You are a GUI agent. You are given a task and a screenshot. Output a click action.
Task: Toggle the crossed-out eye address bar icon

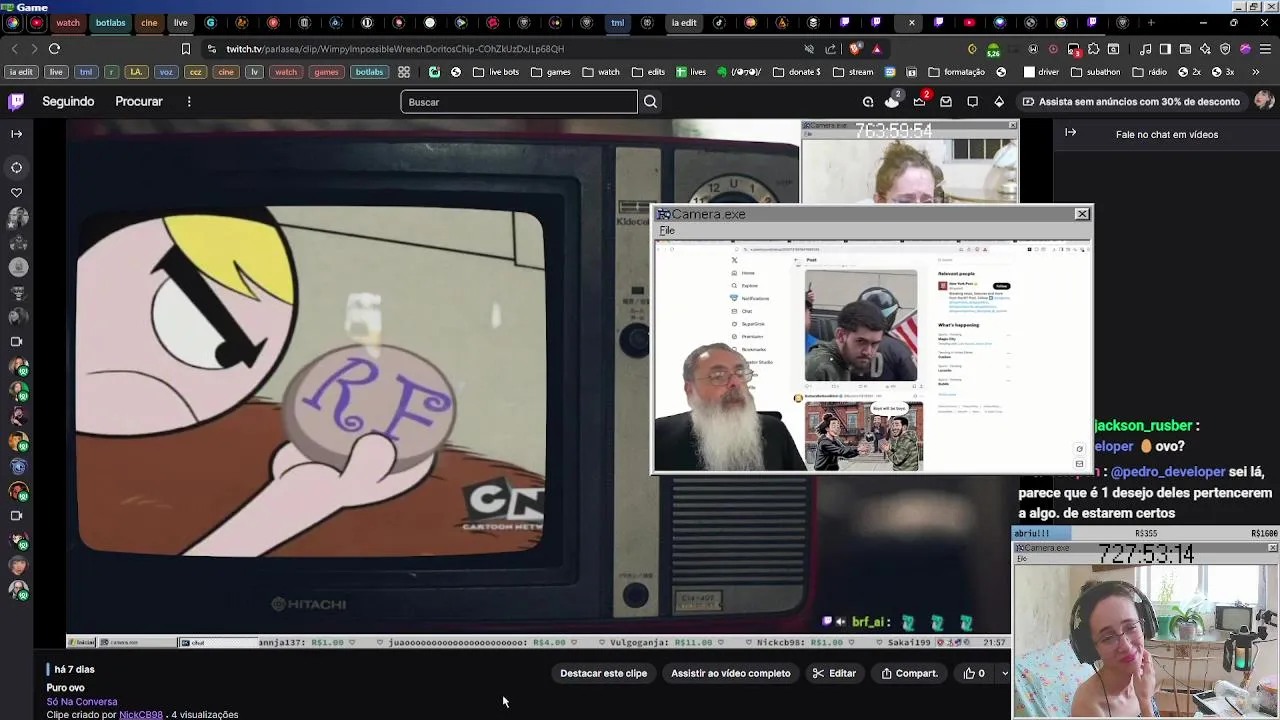(809, 48)
